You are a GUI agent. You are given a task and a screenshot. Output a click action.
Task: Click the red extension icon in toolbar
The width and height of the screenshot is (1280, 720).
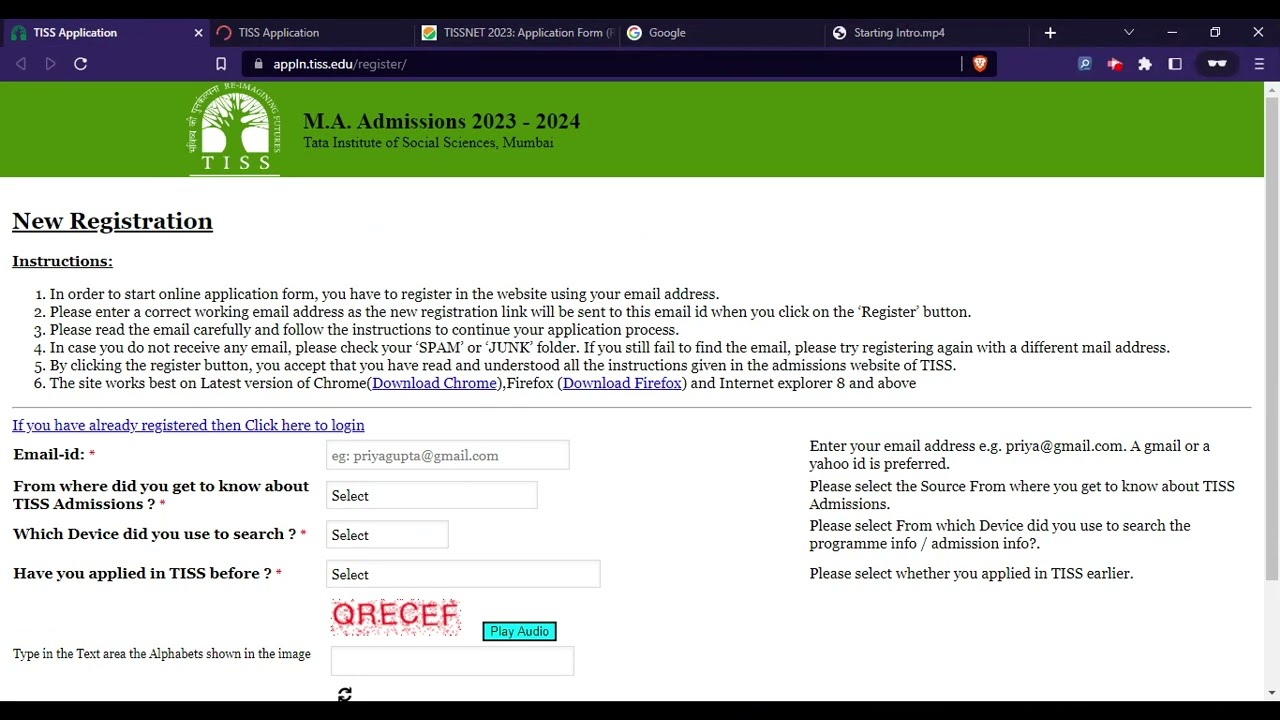click(x=1115, y=64)
